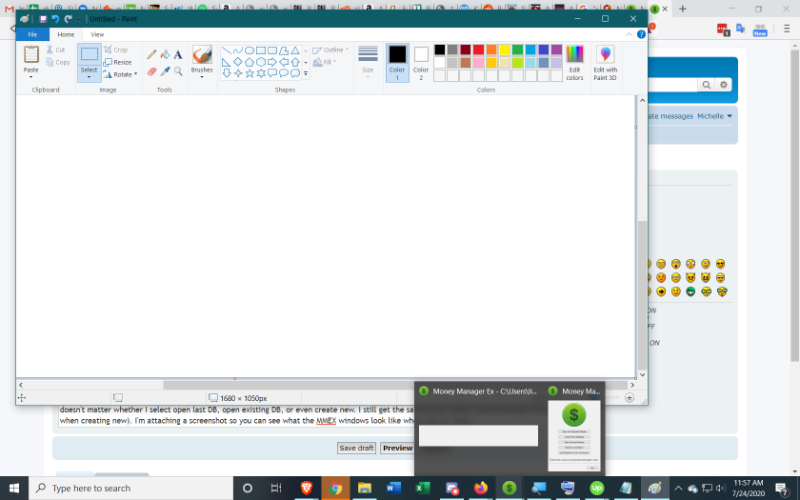Choose the Fill with color bucket tool
Viewport: 800px width, 500px height.
[x=165, y=55]
